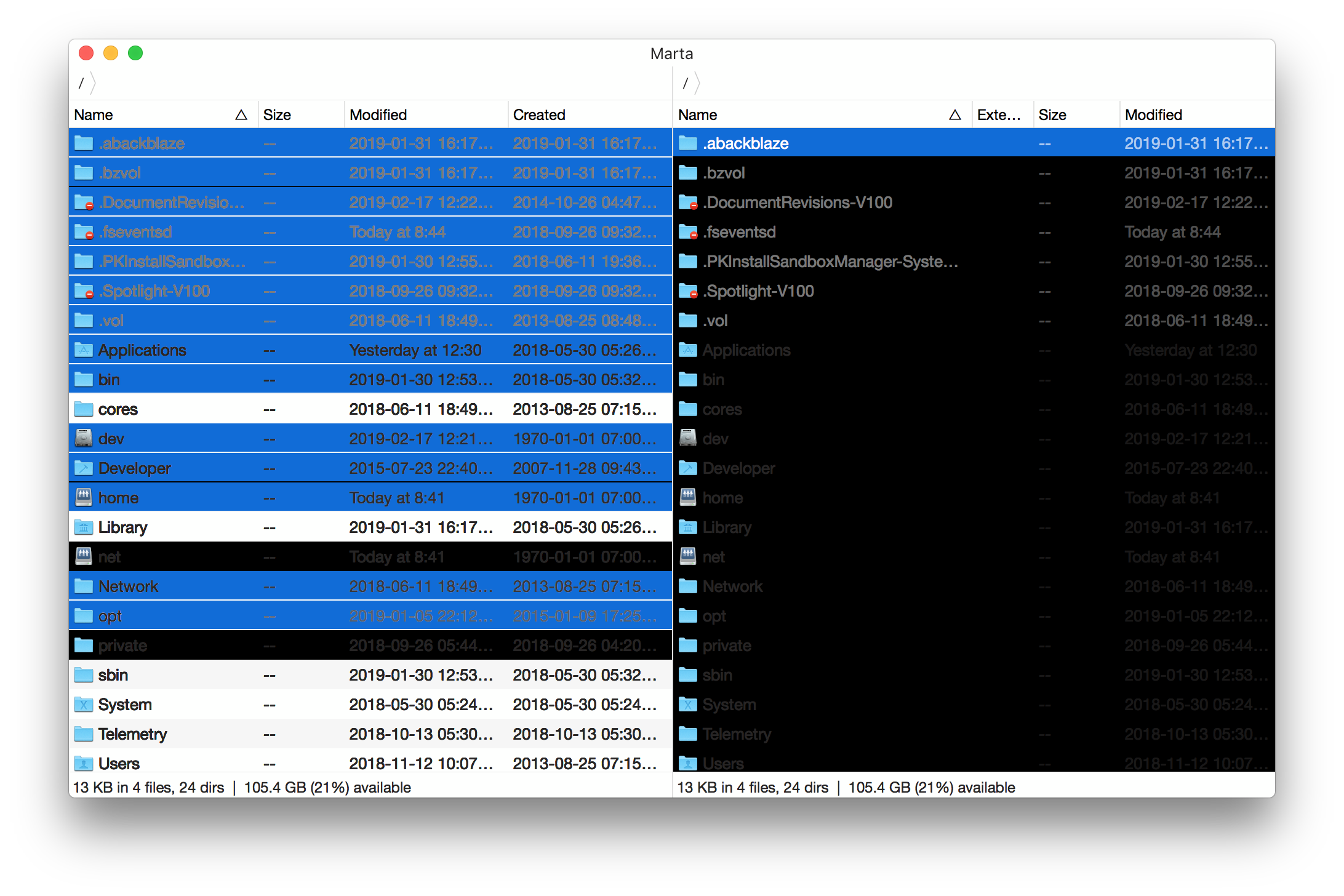Click the net network icon
This screenshot has width=1344, height=896.
click(84, 556)
